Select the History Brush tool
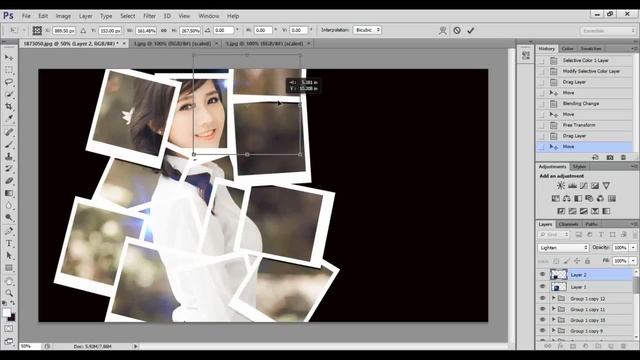Image resolution: width=640 pixels, height=360 pixels. pyautogui.click(x=9, y=169)
